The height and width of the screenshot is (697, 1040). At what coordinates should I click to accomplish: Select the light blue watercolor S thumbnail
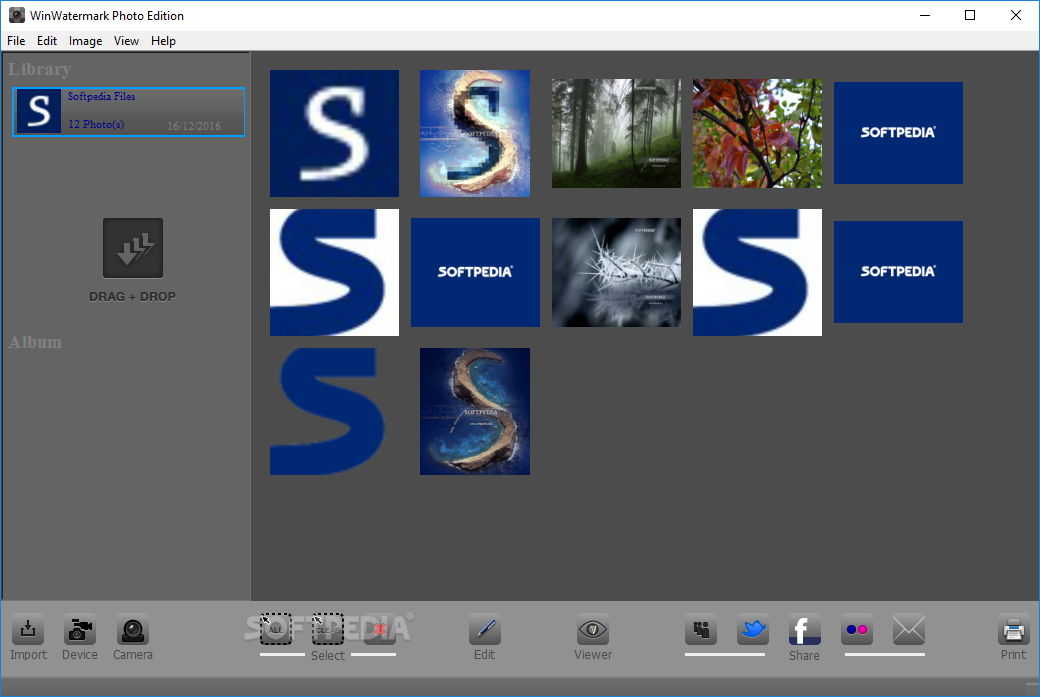point(475,133)
